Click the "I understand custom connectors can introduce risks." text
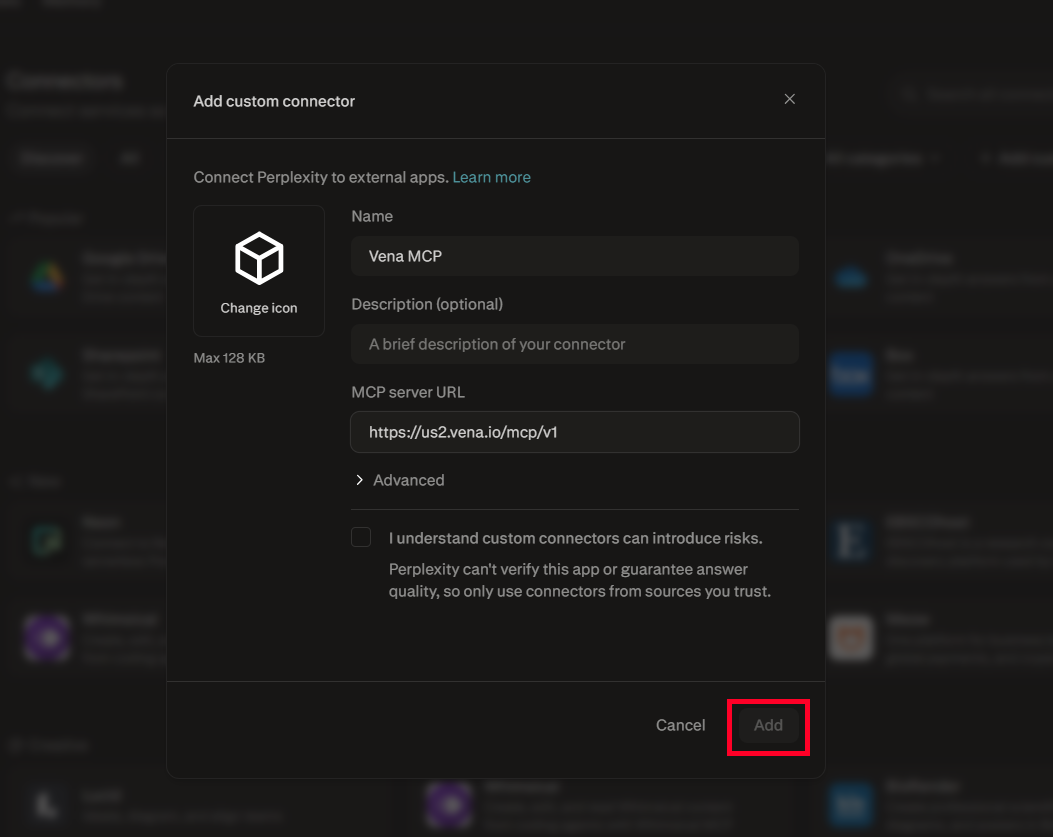The height and width of the screenshot is (837, 1053). [x=576, y=538]
